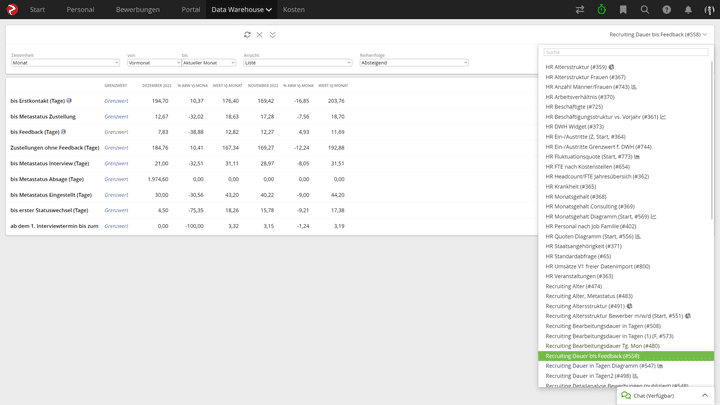The height and width of the screenshot is (405, 720).
Task: Open the Personal menu
Action: coord(80,9)
